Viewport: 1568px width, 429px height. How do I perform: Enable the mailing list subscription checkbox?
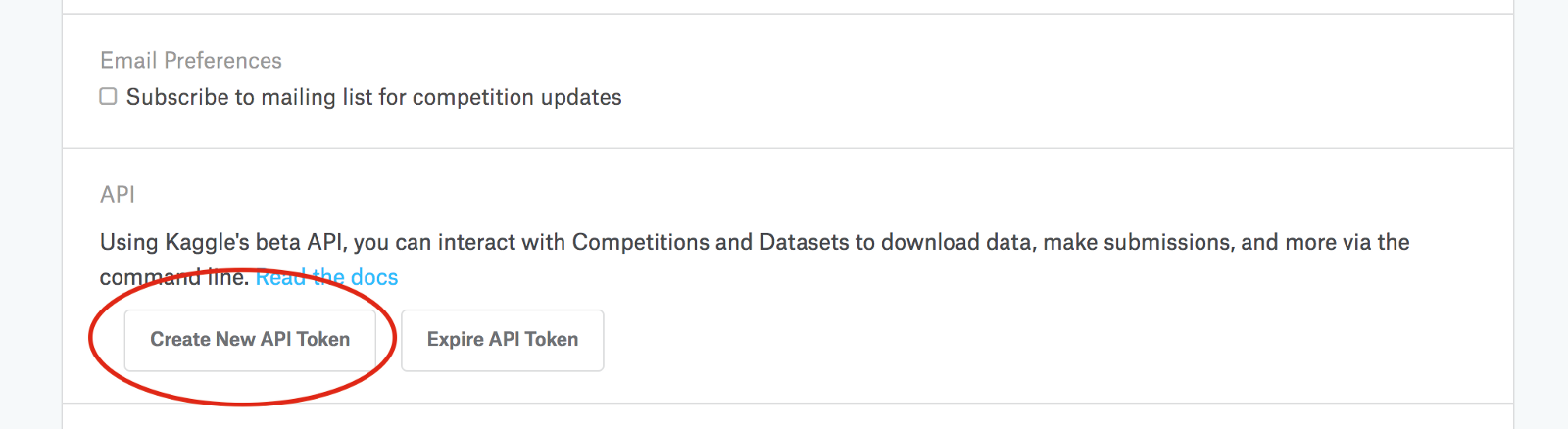[x=109, y=96]
